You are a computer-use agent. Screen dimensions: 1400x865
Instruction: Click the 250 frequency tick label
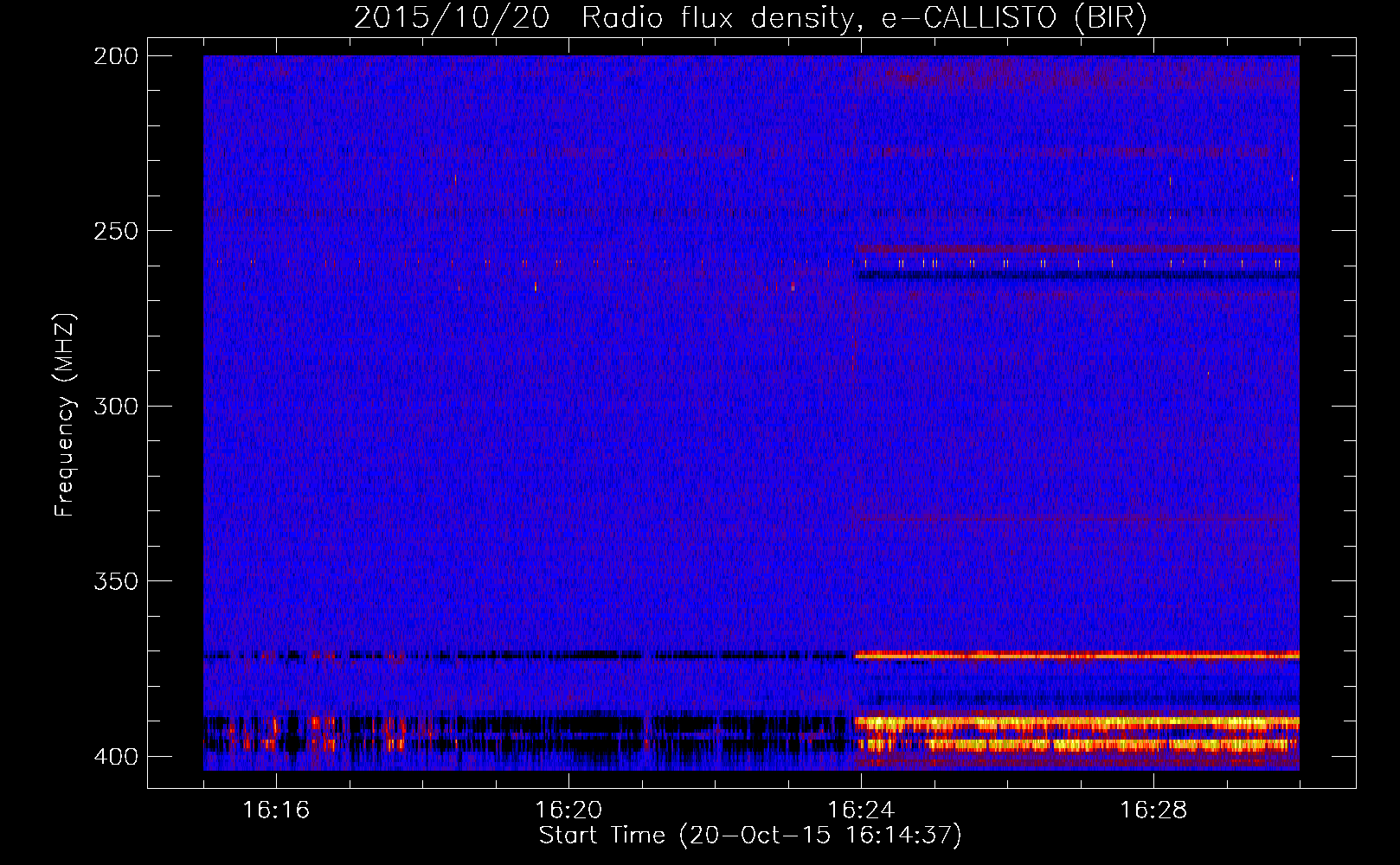pos(116,231)
